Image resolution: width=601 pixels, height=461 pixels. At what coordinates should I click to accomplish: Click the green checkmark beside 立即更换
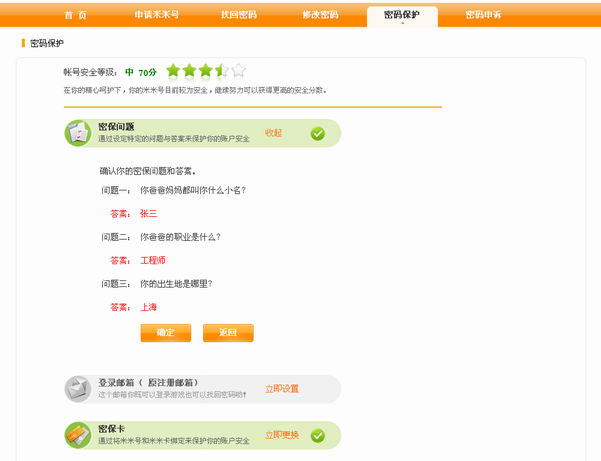pos(318,435)
